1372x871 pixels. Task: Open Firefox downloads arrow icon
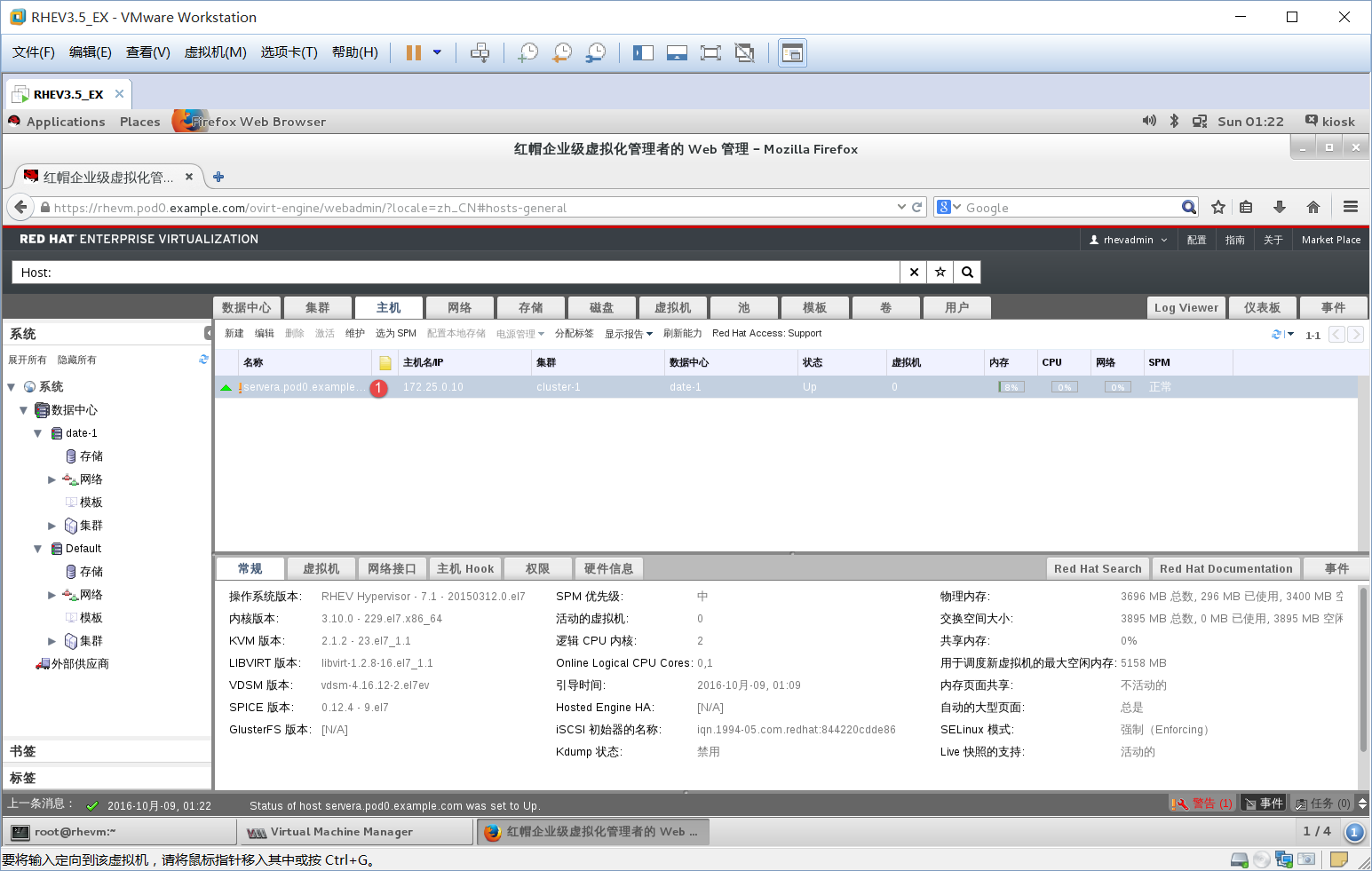[x=1280, y=207]
